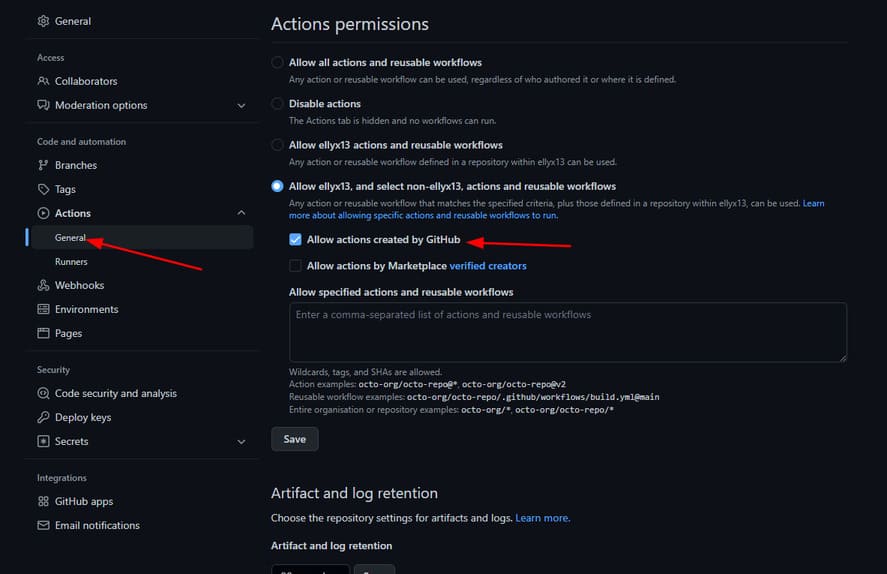This screenshot has height=574, width=887.
Task: Open Collaborators settings
Action: click(x=86, y=81)
